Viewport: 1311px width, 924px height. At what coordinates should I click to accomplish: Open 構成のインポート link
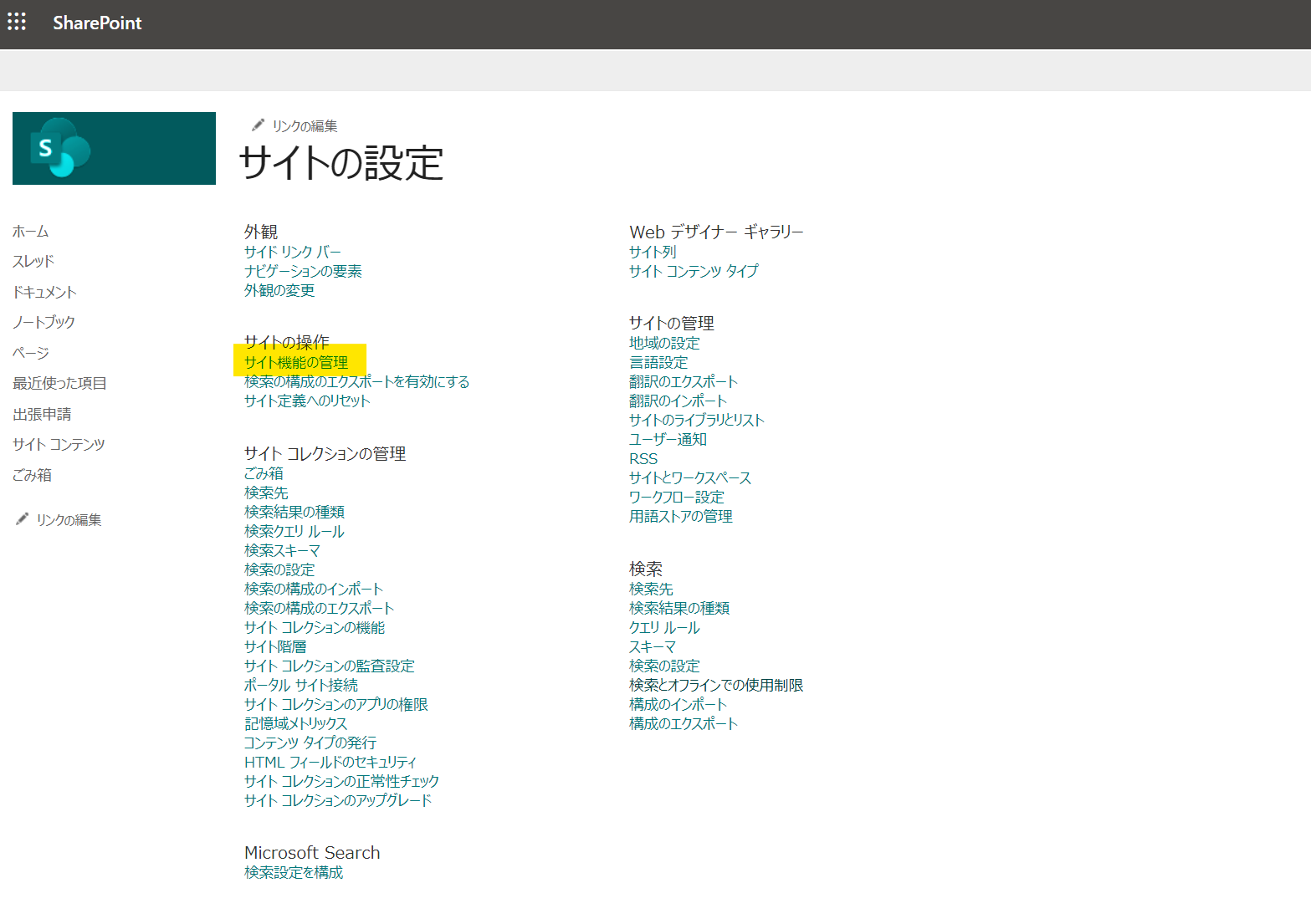(x=679, y=704)
